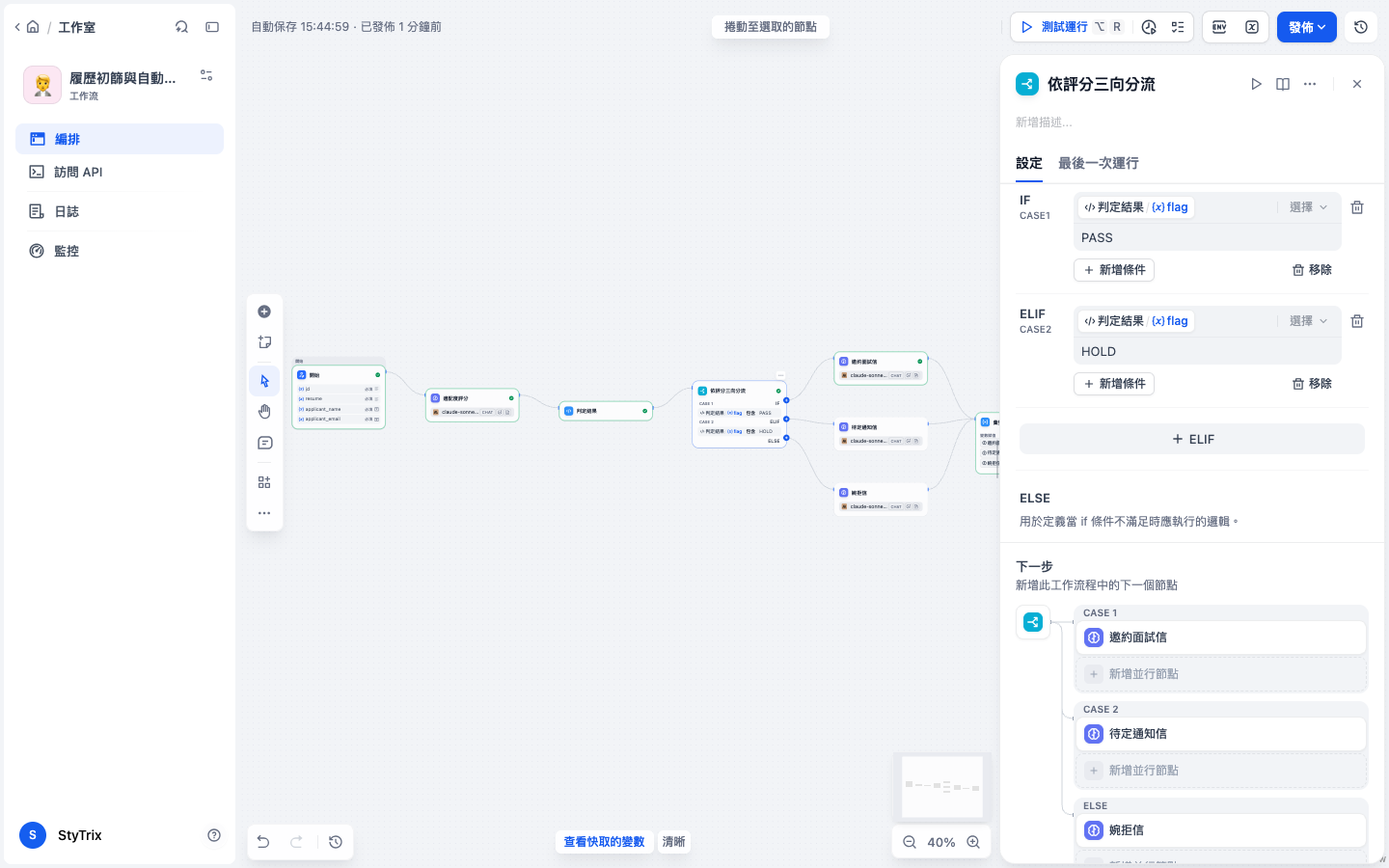Click 新增條件 under CASE2
This screenshot has width=1389, height=868.
[1114, 384]
